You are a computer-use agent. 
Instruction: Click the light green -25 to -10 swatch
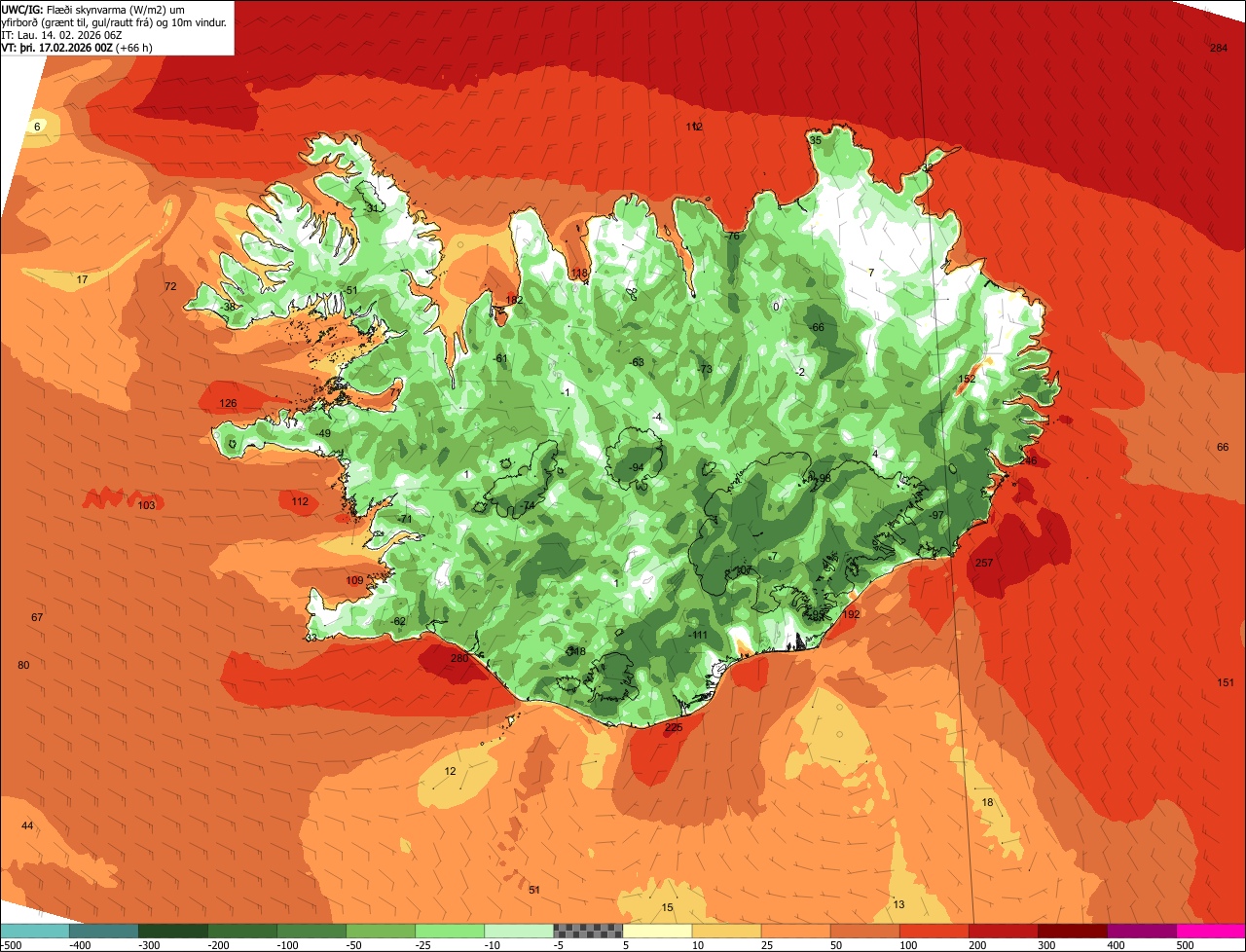[450, 931]
